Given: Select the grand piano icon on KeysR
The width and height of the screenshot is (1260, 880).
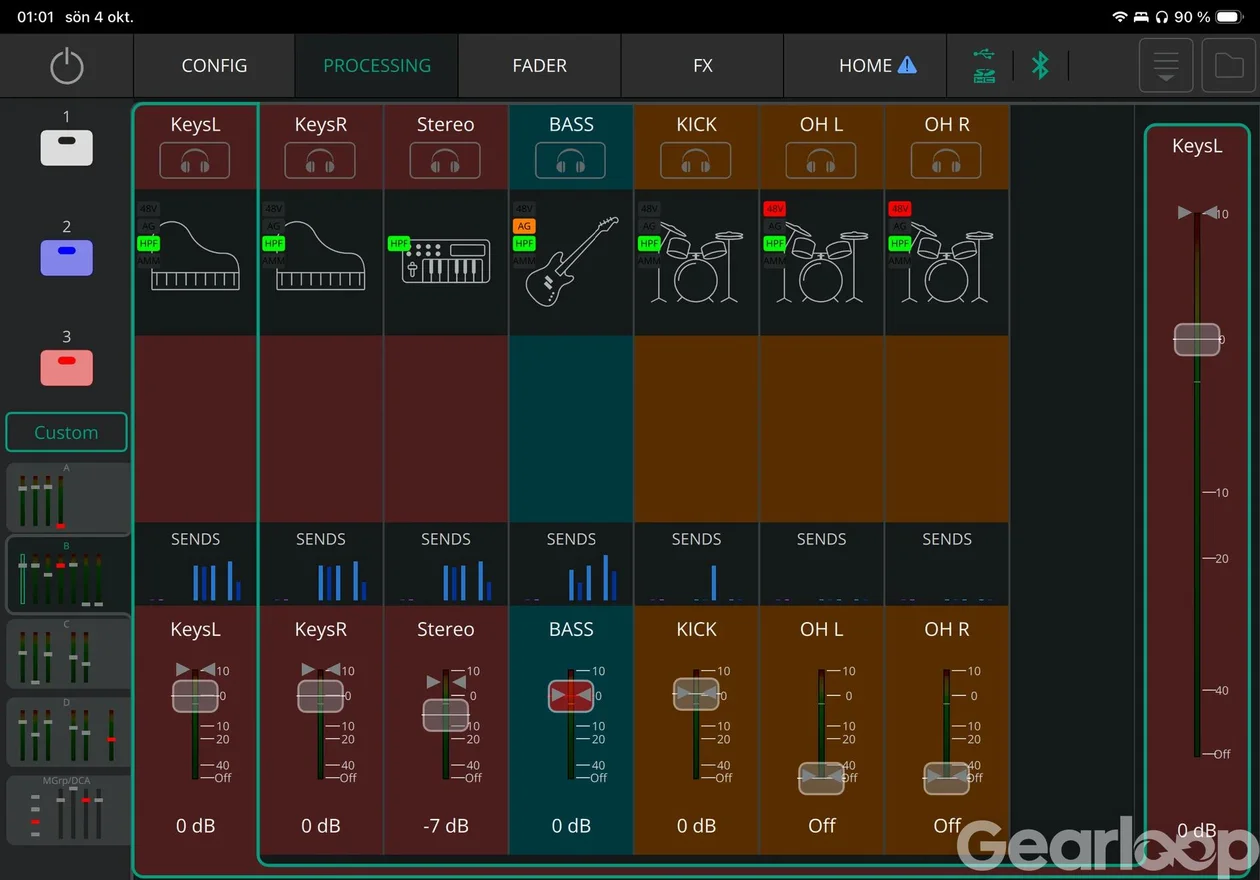Looking at the screenshot, I should coord(321,256).
